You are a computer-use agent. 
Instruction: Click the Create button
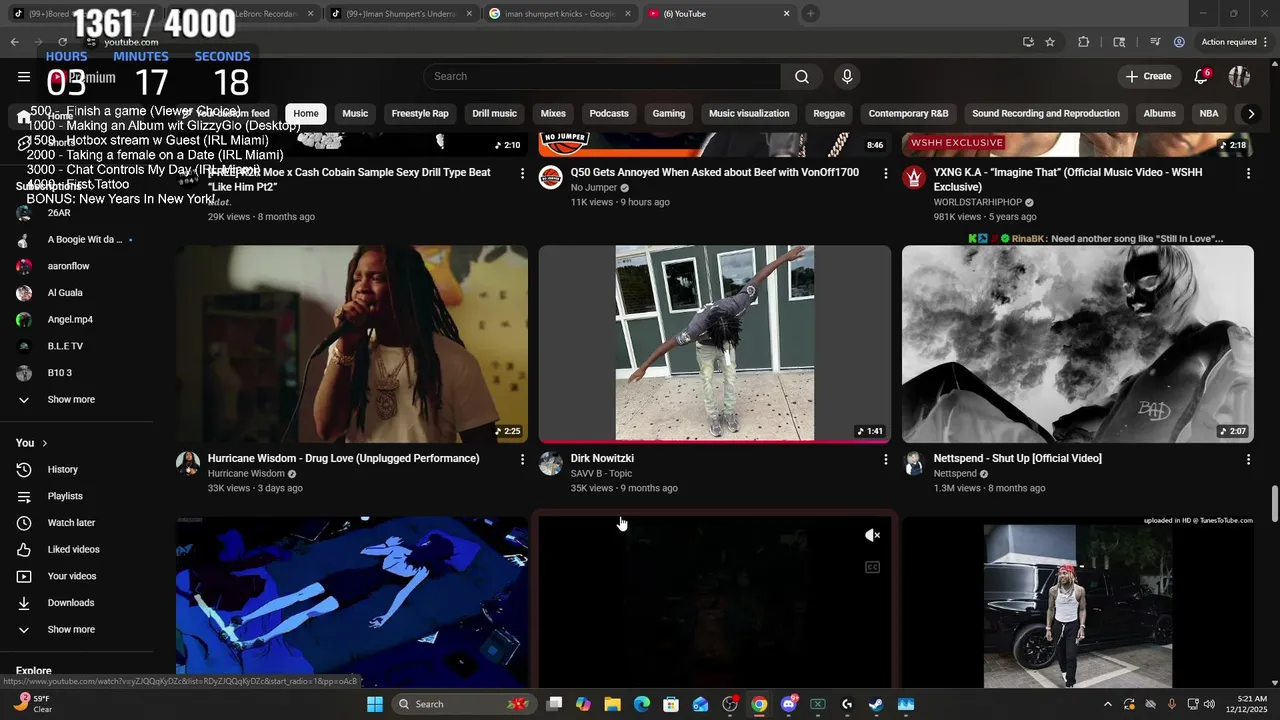[1148, 77]
